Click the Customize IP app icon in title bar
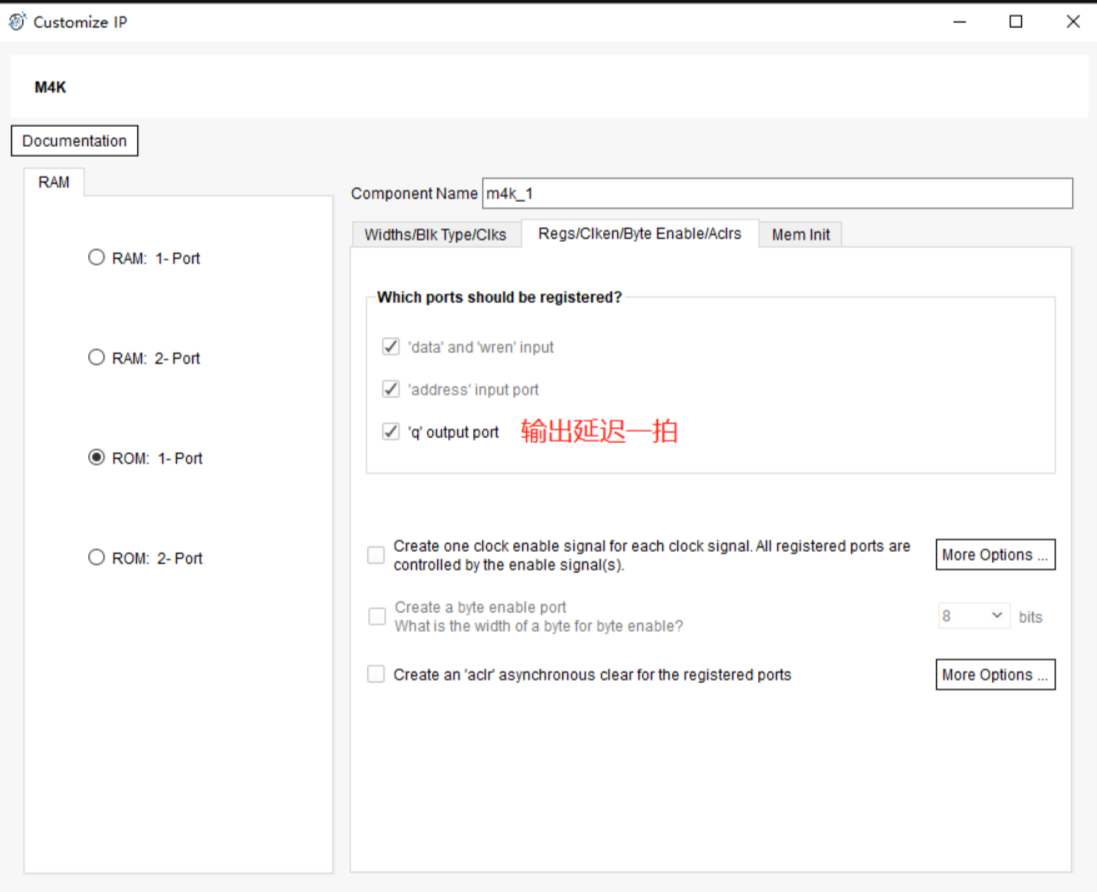This screenshot has width=1097, height=892. tap(17, 21)
